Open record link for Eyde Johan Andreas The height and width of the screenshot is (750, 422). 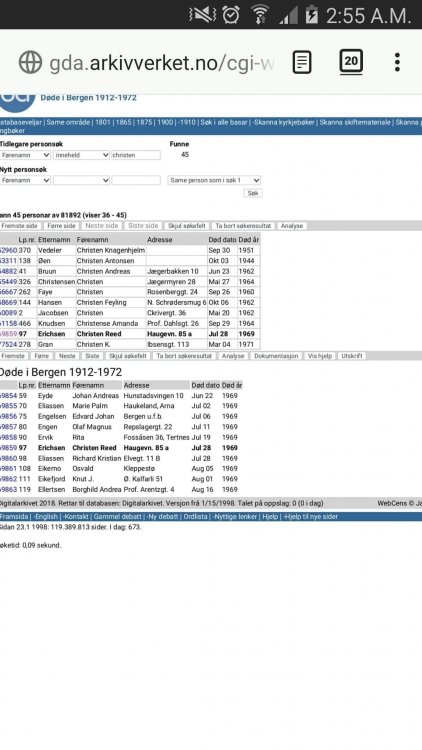click(x=9, y=396)
